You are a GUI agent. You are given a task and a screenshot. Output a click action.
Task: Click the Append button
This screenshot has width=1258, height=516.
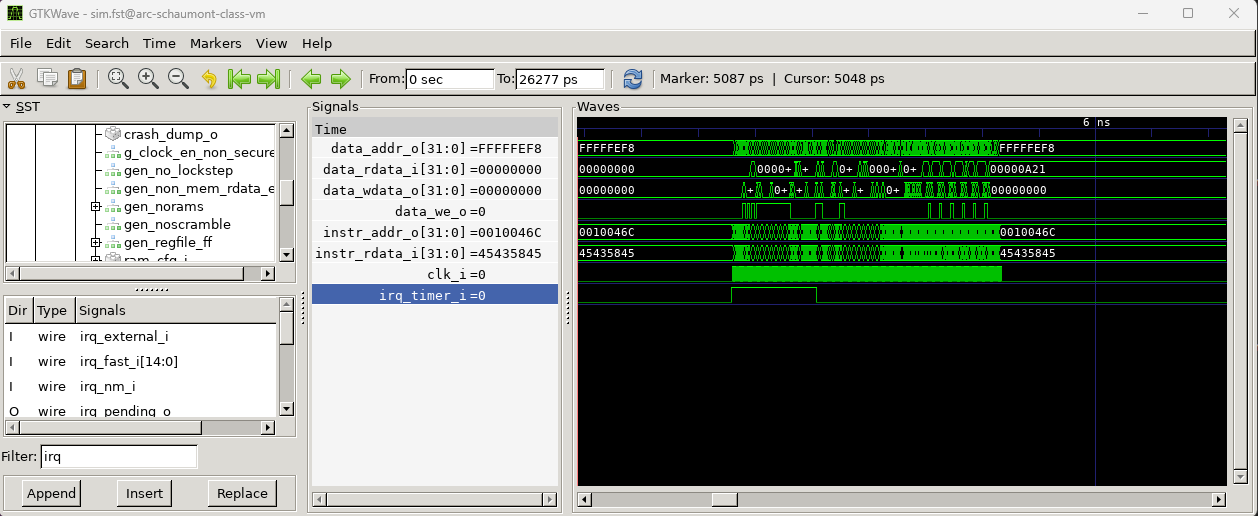51,493
